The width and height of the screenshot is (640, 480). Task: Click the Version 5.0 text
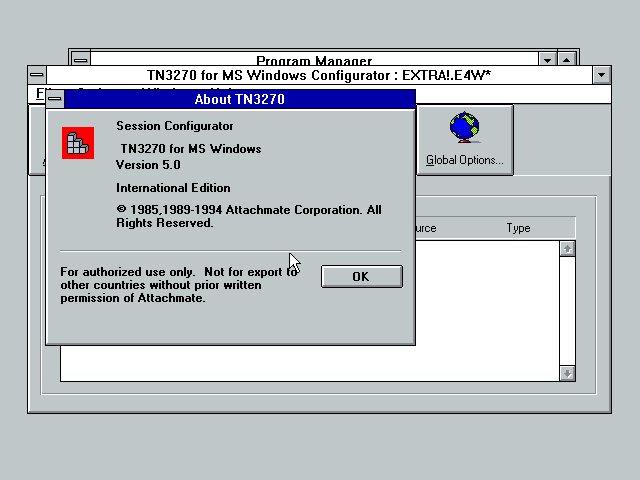pos(148,165)
